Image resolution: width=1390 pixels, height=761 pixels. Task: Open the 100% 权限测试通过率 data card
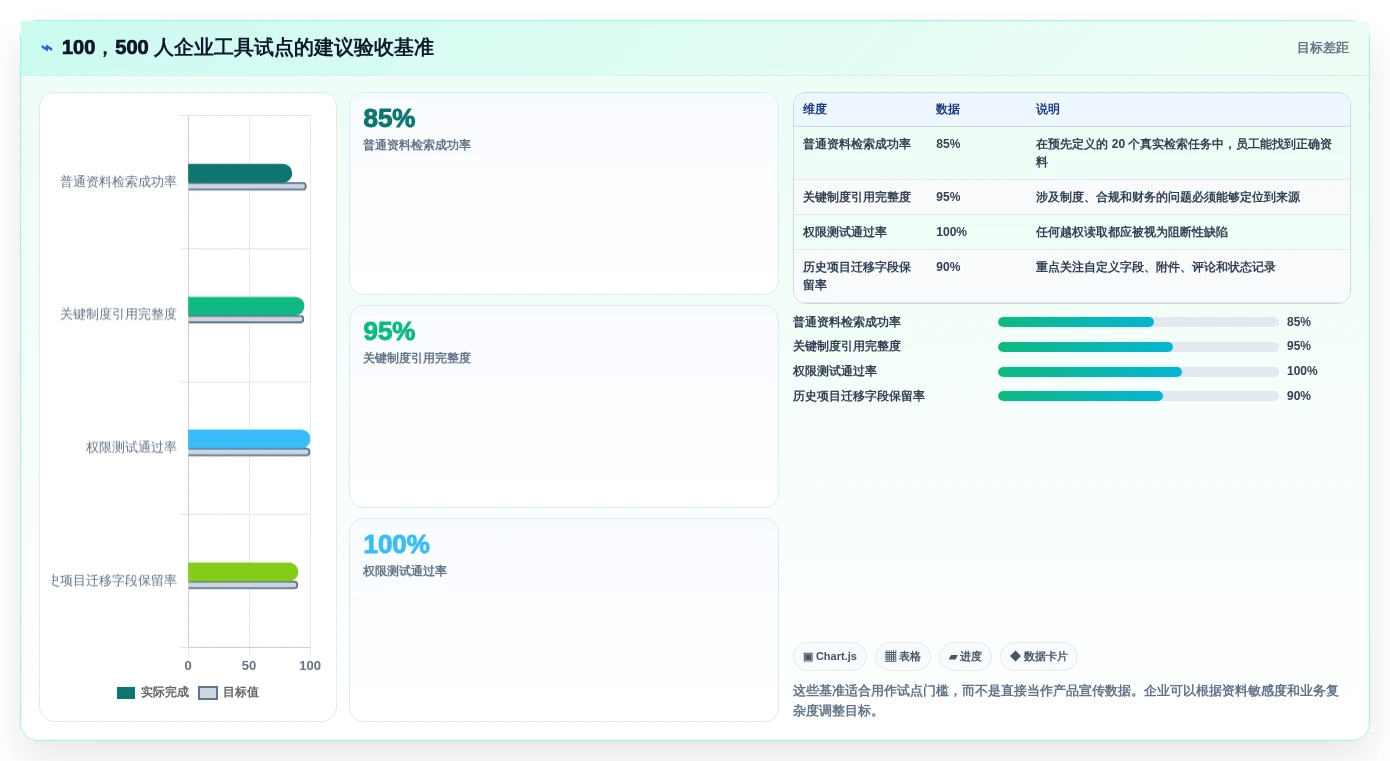pos(564,620)
